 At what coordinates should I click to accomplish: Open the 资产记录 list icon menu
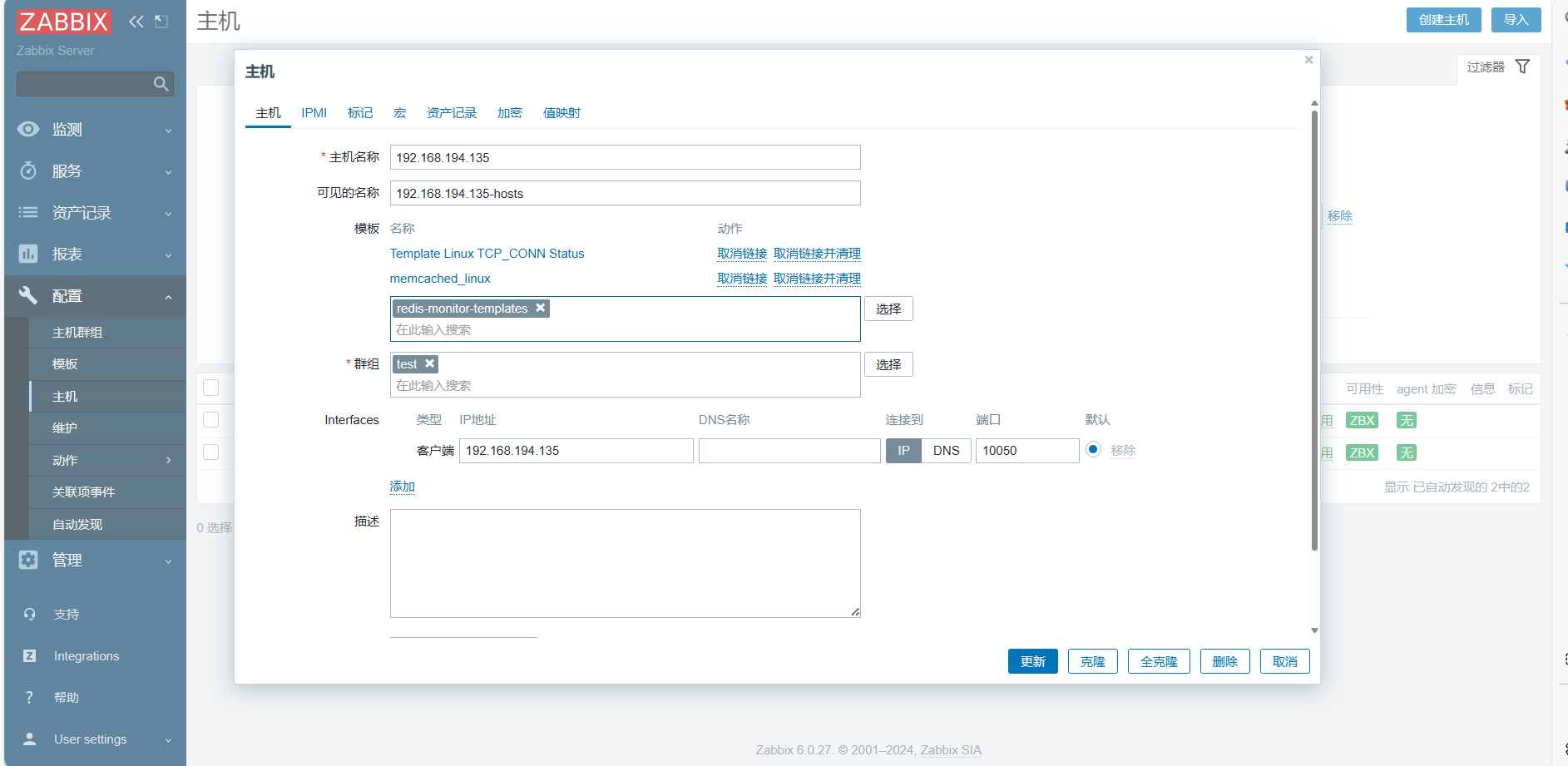click(x=28, y=212)
